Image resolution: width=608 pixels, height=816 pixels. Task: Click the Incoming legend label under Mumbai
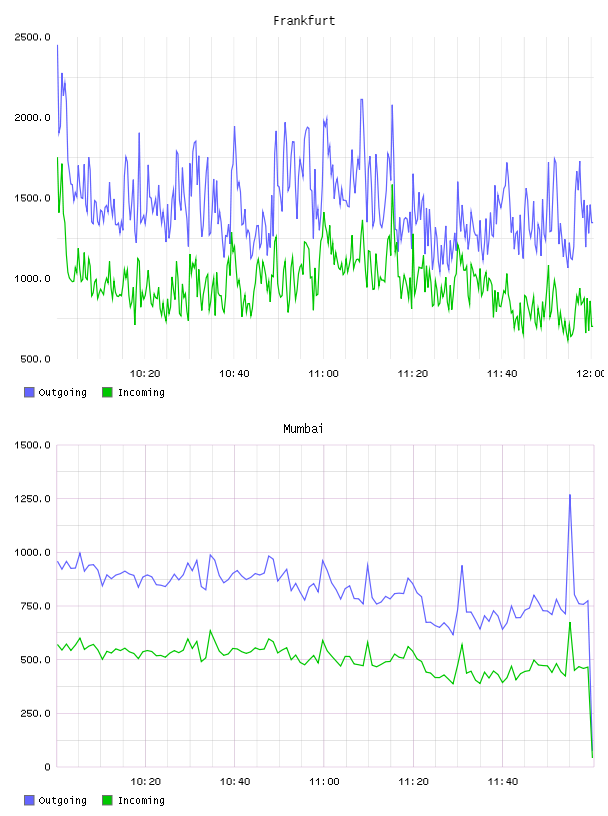point(141,800)
